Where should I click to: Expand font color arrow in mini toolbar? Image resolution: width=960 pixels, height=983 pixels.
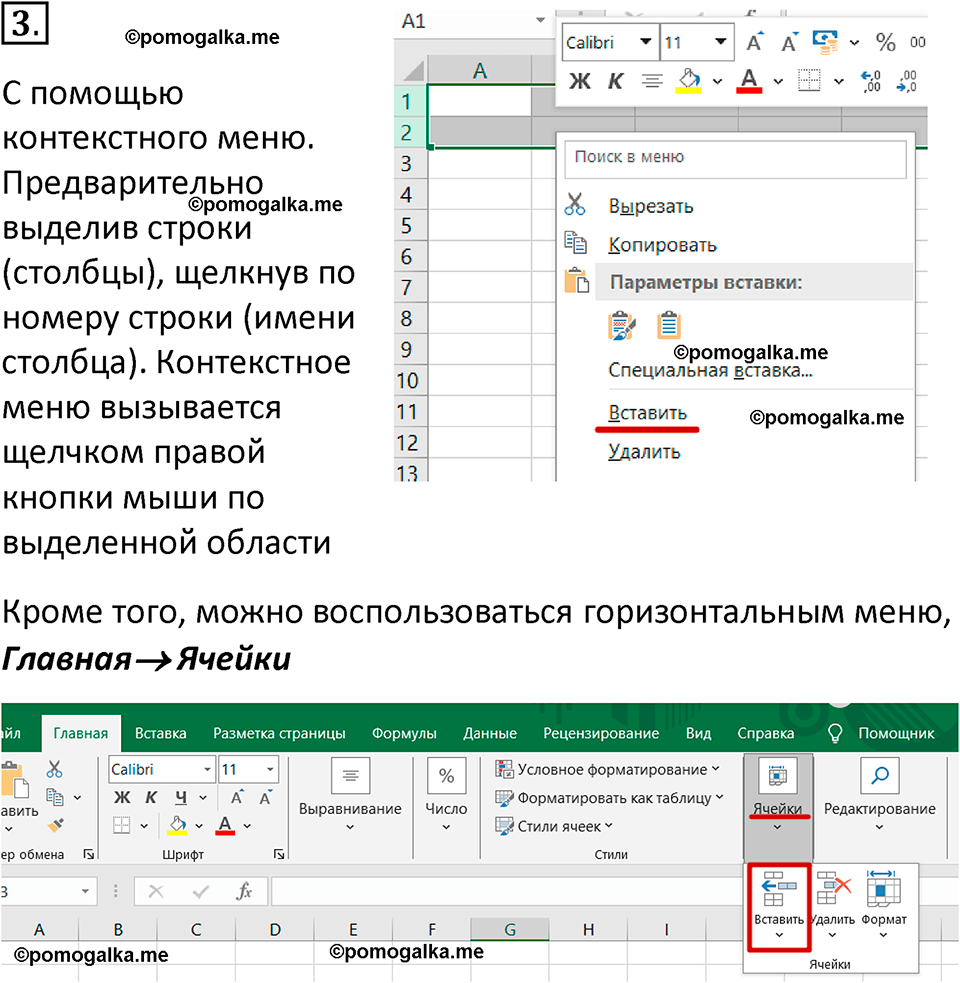778,81
